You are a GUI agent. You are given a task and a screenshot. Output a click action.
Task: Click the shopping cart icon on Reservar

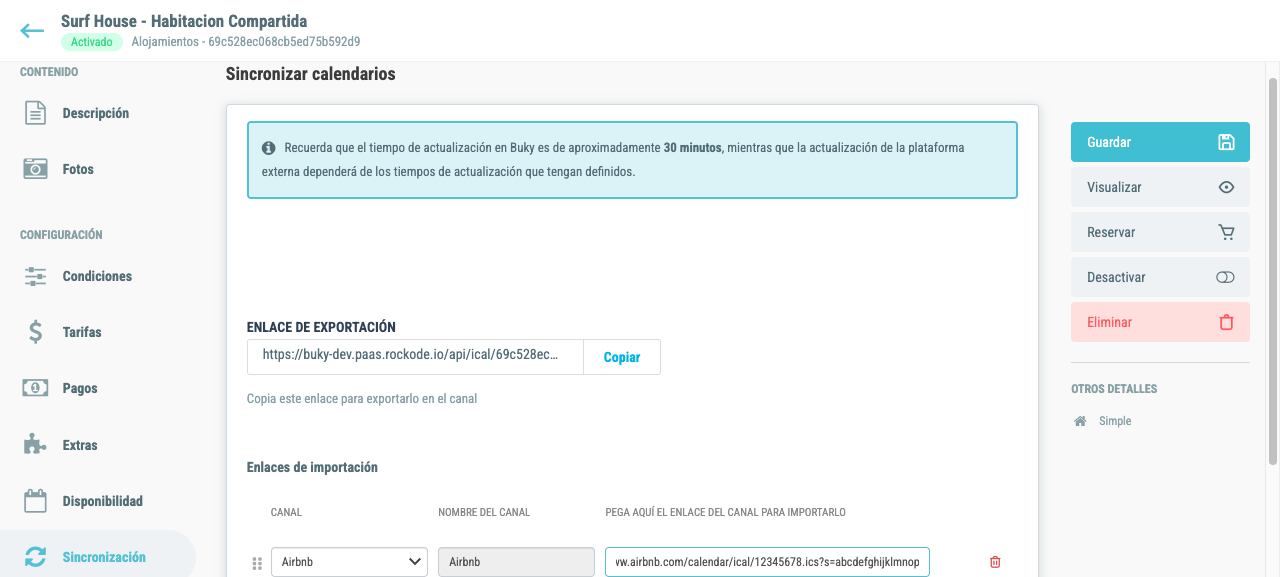click(x=1226, y=232)
